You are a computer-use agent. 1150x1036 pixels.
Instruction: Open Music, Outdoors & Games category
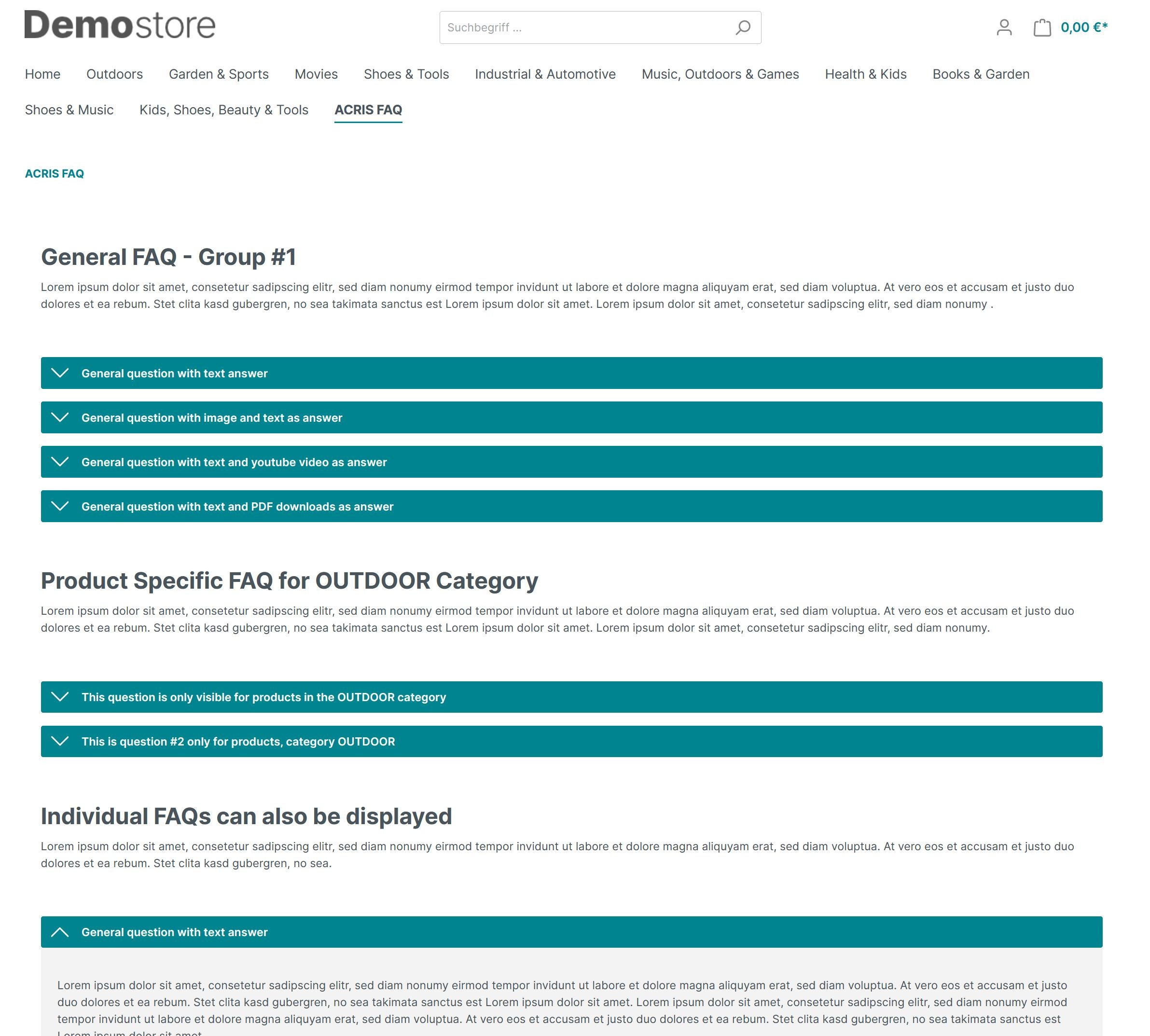pyautogui.click(x=720, y=74)
